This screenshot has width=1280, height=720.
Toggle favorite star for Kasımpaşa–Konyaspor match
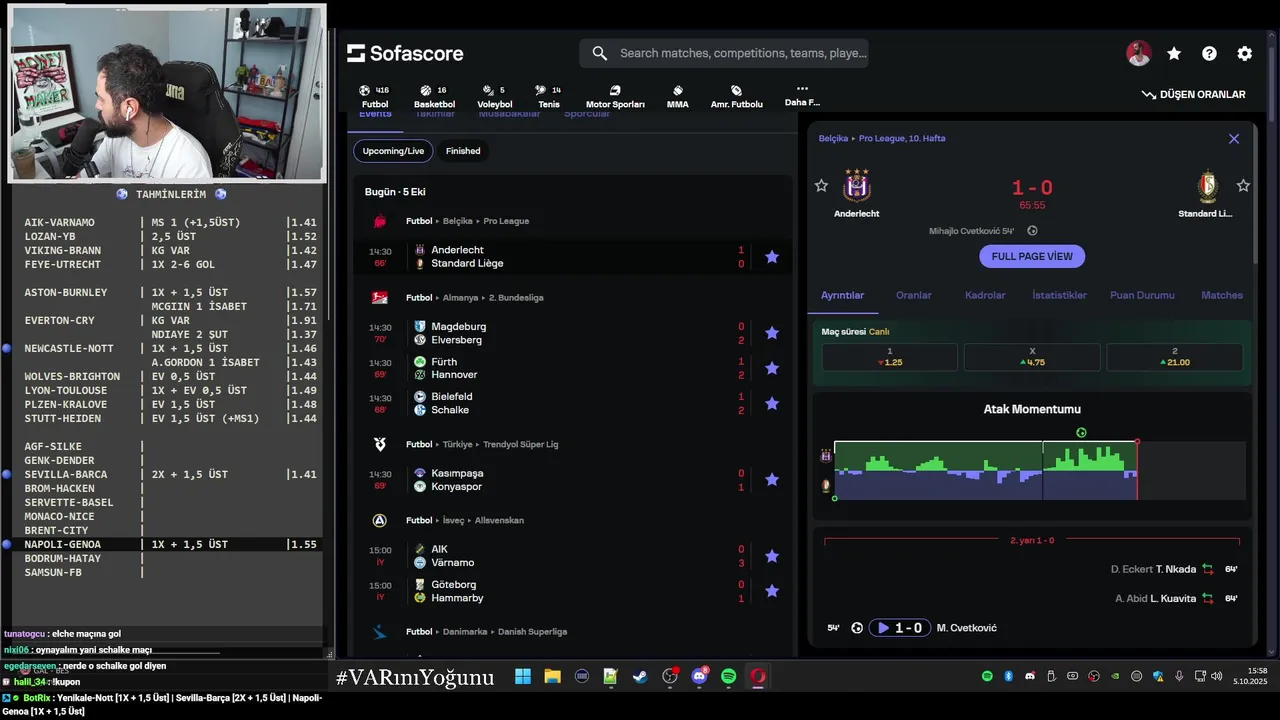772,480
